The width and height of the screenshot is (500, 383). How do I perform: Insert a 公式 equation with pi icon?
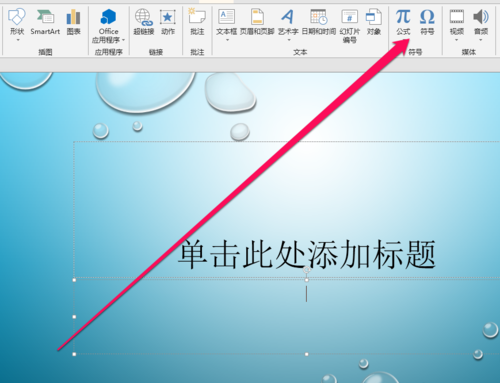point(403,23)
